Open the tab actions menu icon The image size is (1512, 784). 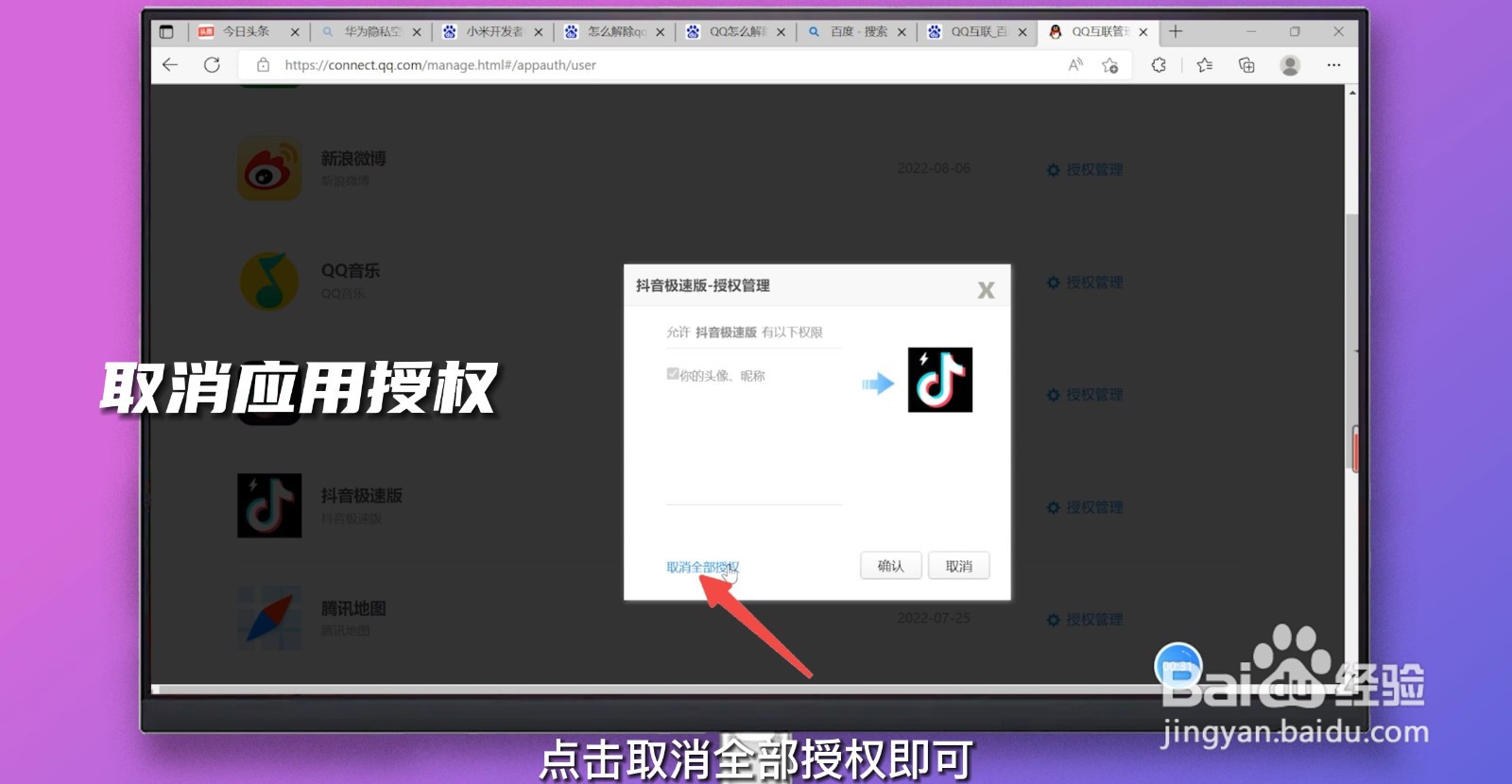pyautogui.click(x=166, y=31)
